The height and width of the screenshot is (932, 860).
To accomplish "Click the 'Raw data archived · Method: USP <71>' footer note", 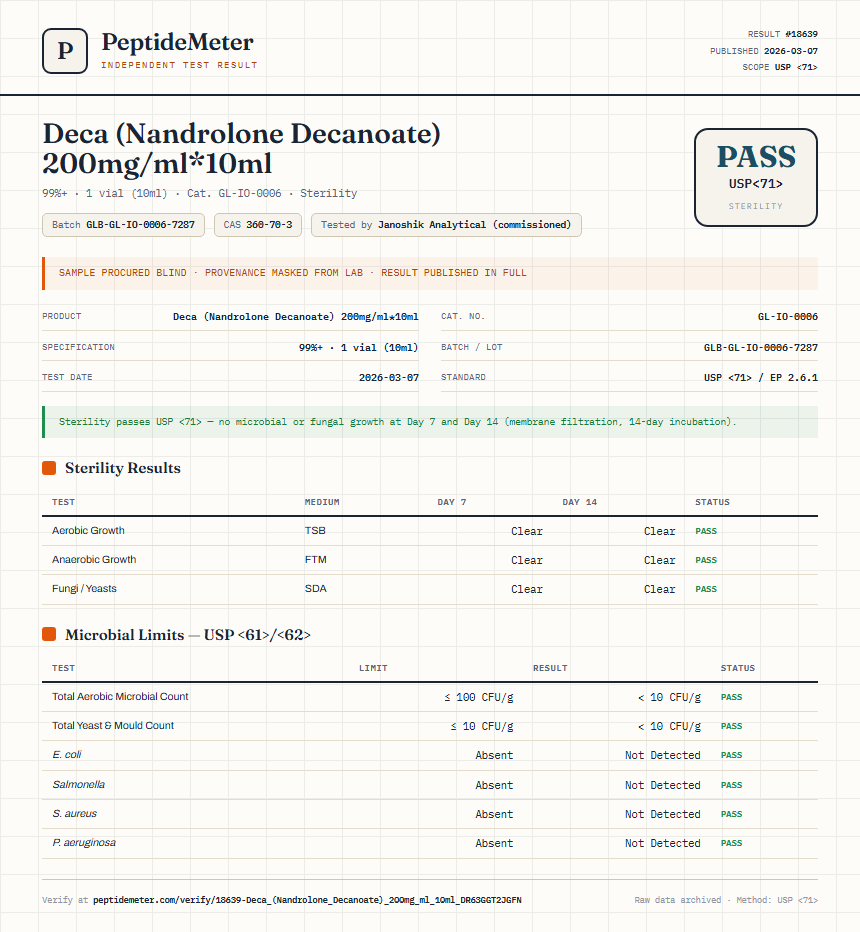I will (x=726, y=900).
